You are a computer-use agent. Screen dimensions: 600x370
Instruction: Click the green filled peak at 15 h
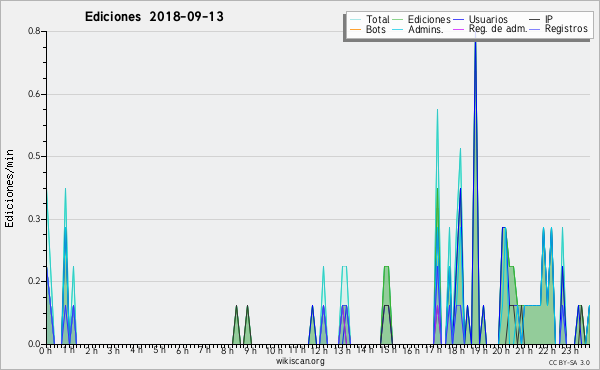(x=386, y=306)
